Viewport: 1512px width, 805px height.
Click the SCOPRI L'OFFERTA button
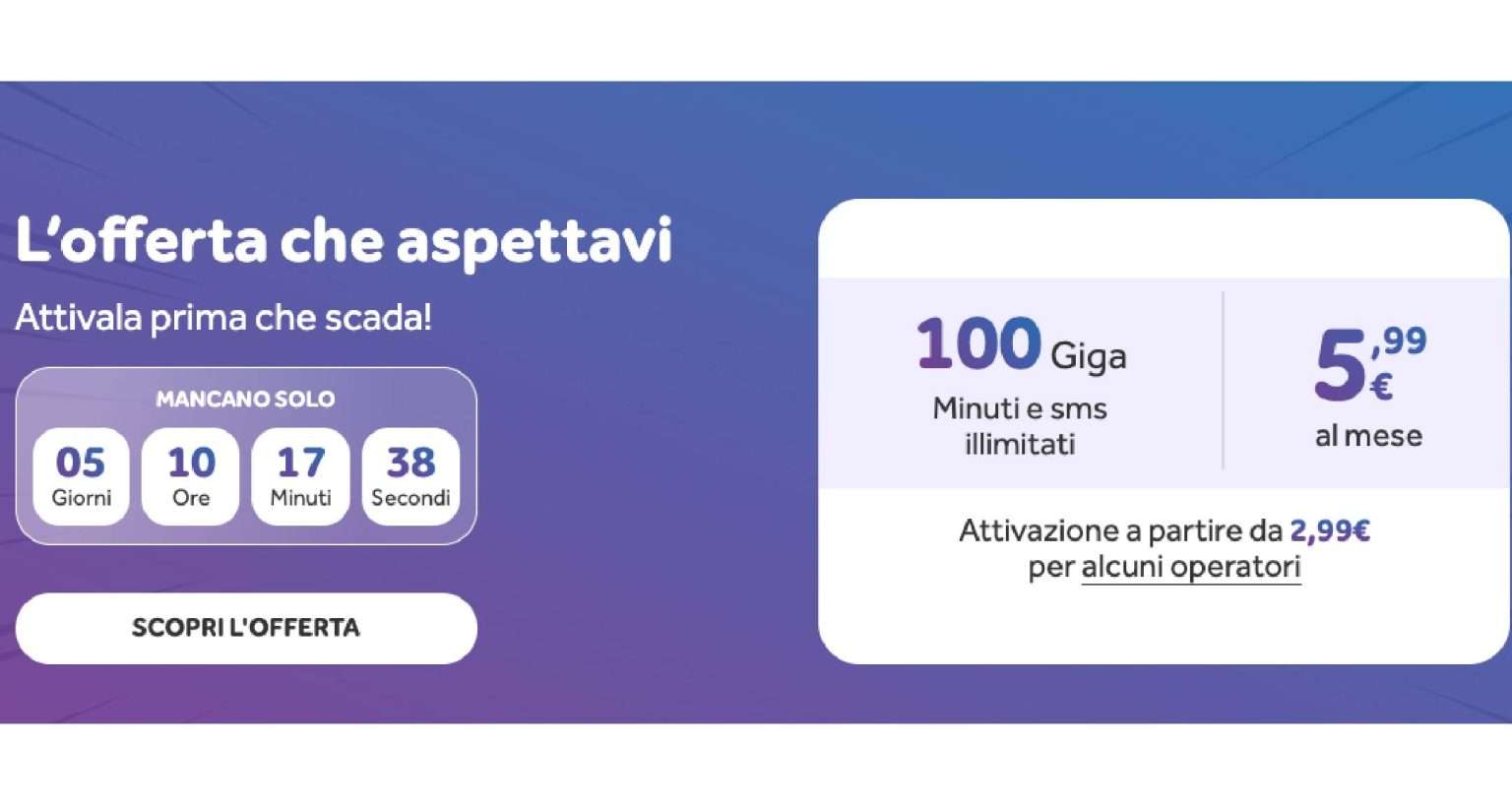coord(245,627)
